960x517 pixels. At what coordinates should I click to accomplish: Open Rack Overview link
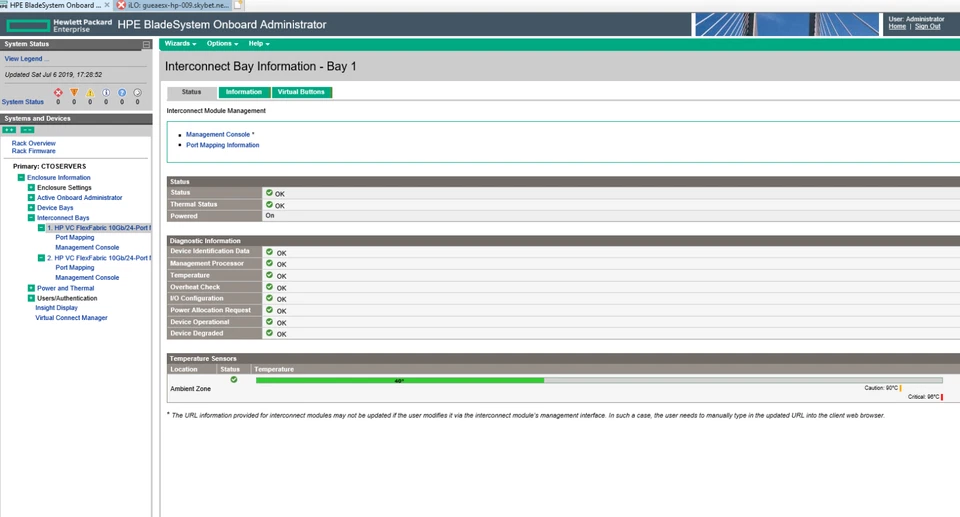click(34, 143)
